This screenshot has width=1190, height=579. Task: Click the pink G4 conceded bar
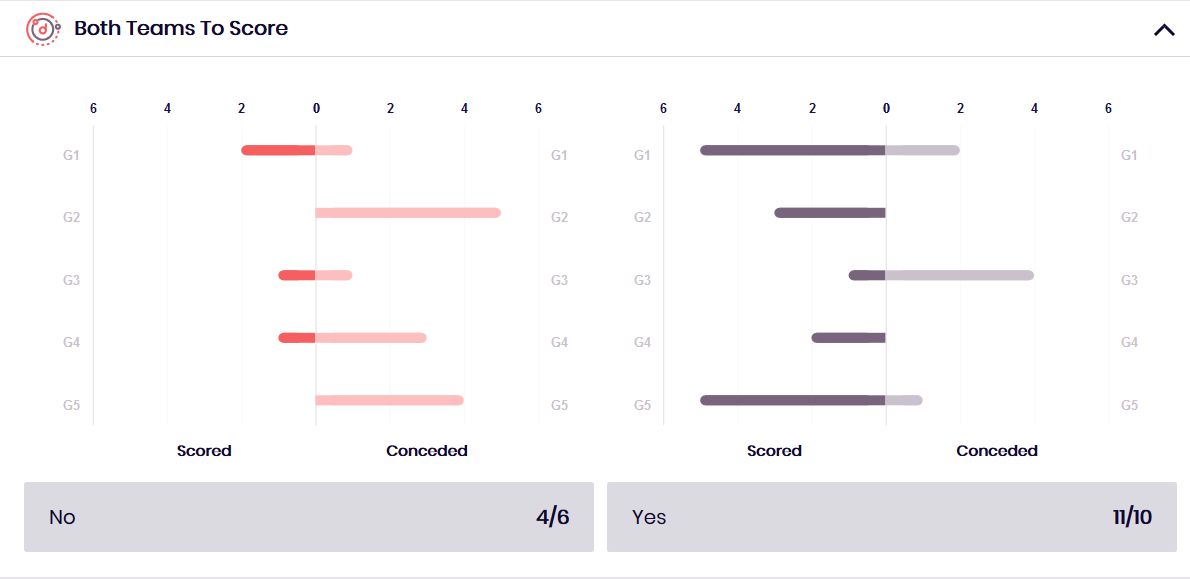[x=371, y=338]
